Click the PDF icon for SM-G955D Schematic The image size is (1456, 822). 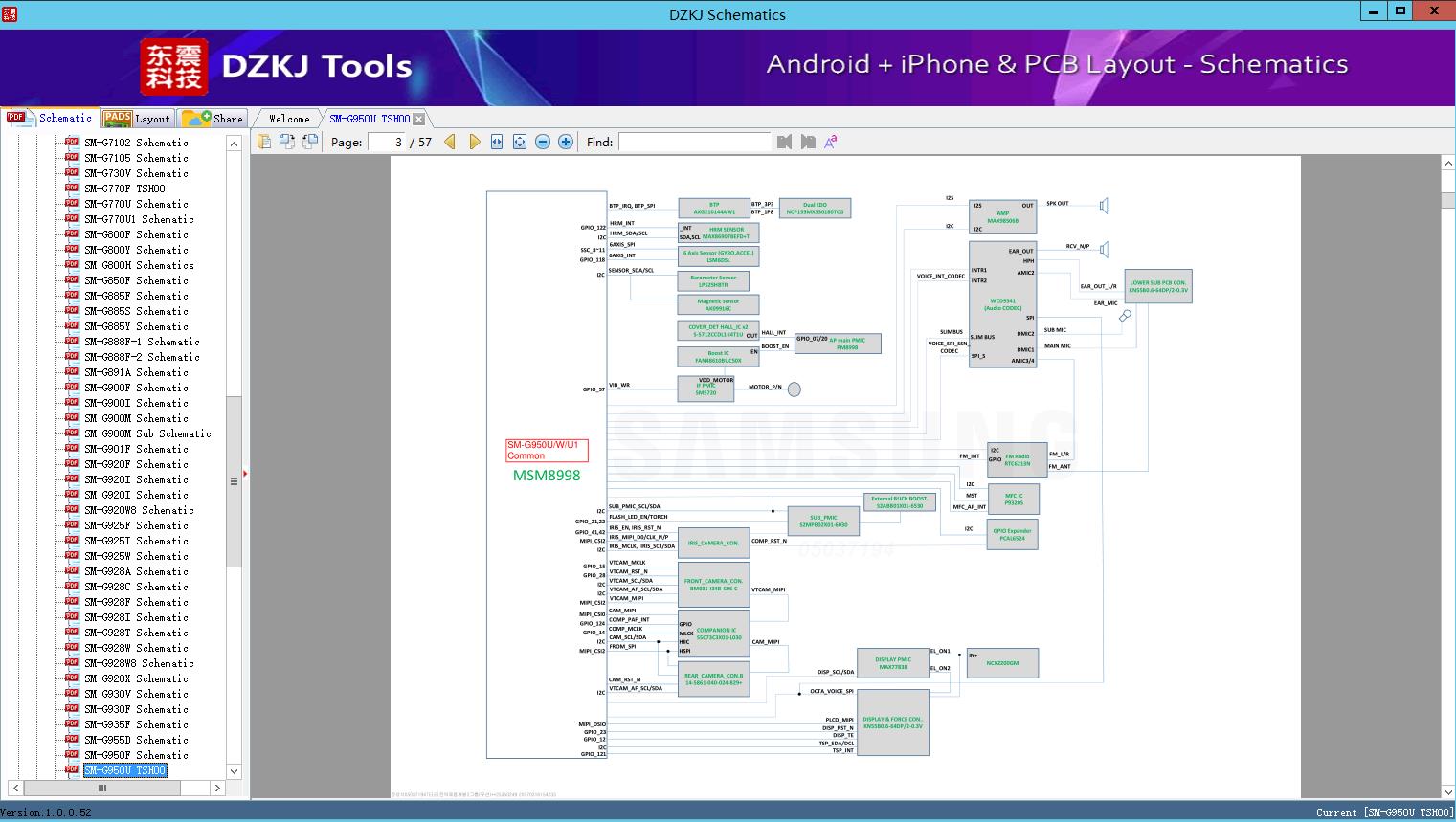tap(72, 740)
